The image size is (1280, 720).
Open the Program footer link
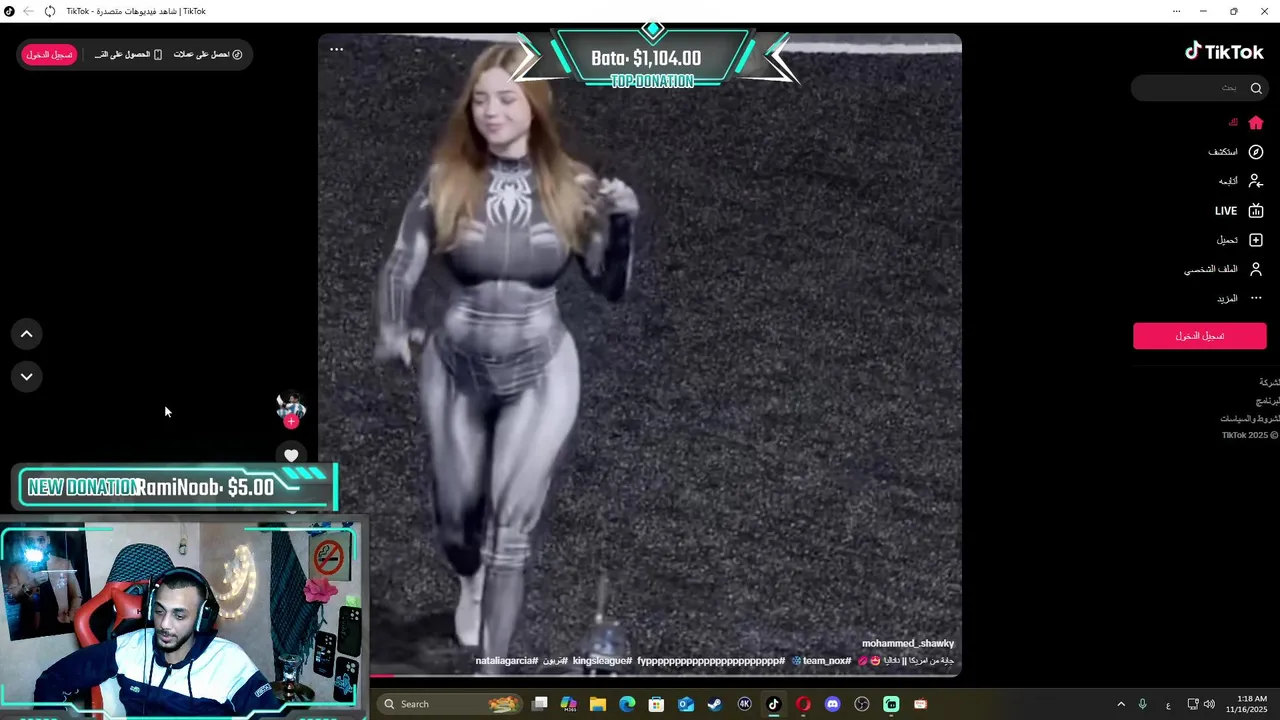(x=1268, y=401)
